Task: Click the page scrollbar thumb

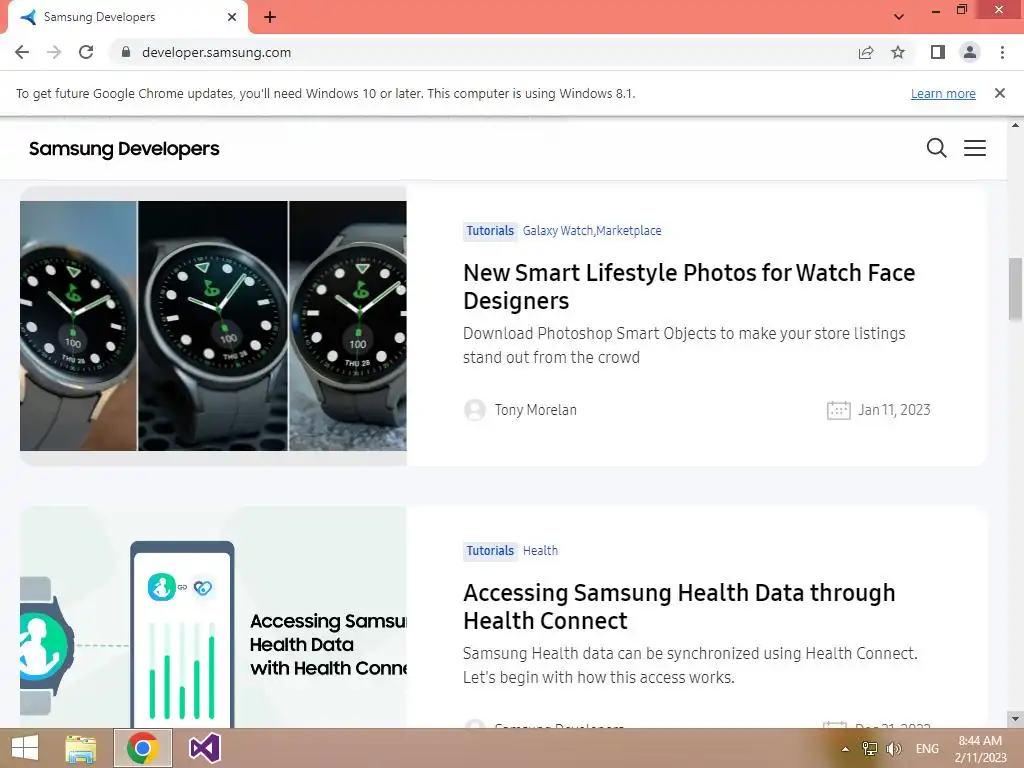Action: [x=1015, y=289]
